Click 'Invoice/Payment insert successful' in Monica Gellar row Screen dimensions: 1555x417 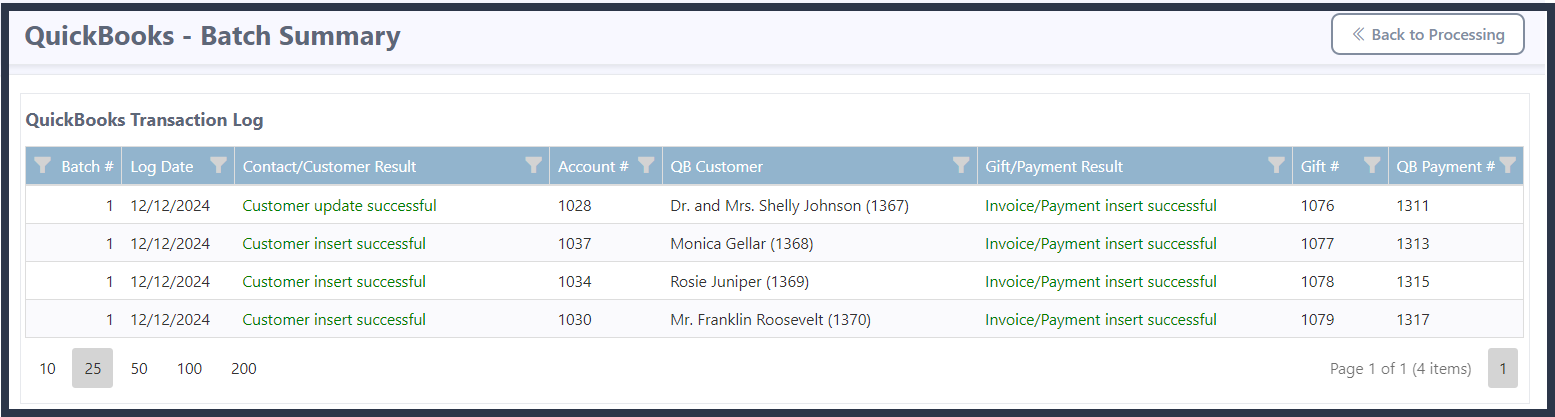pos(1101,244)
